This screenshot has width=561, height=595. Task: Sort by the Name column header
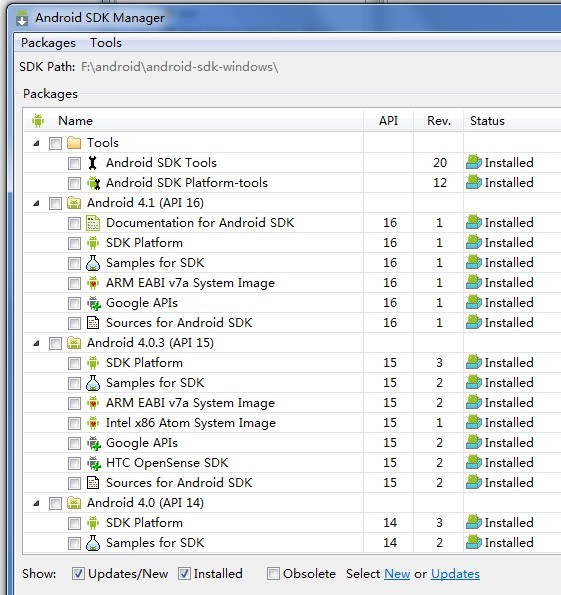click(x=194, y=121)
